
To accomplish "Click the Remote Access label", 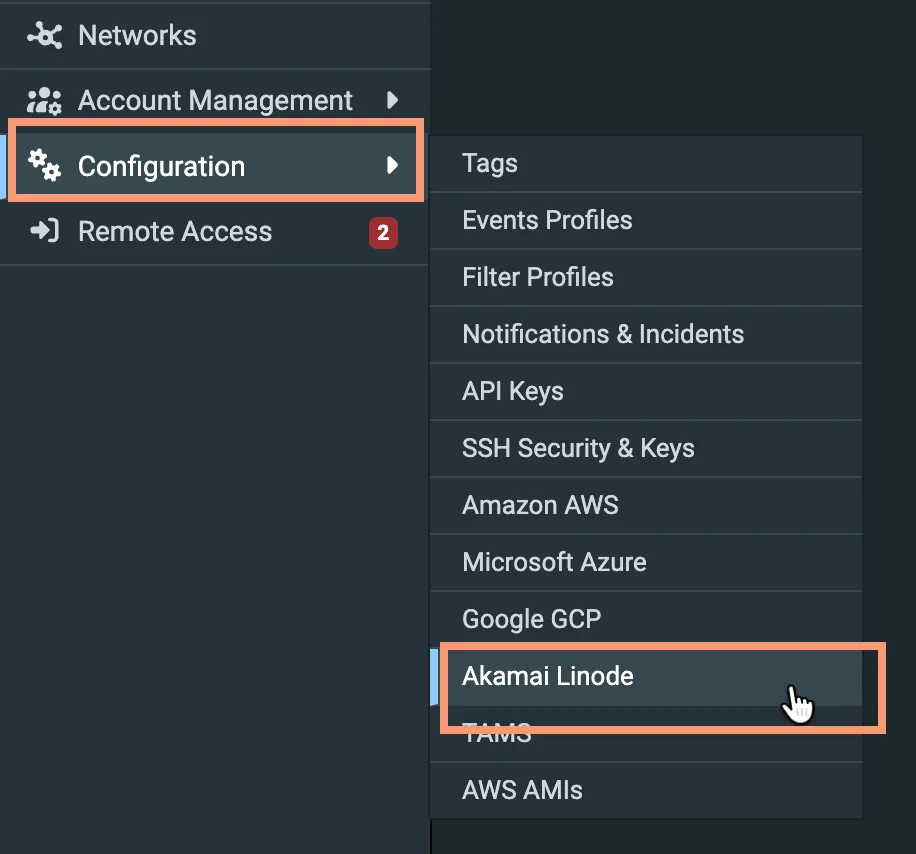I will [175, 231].
